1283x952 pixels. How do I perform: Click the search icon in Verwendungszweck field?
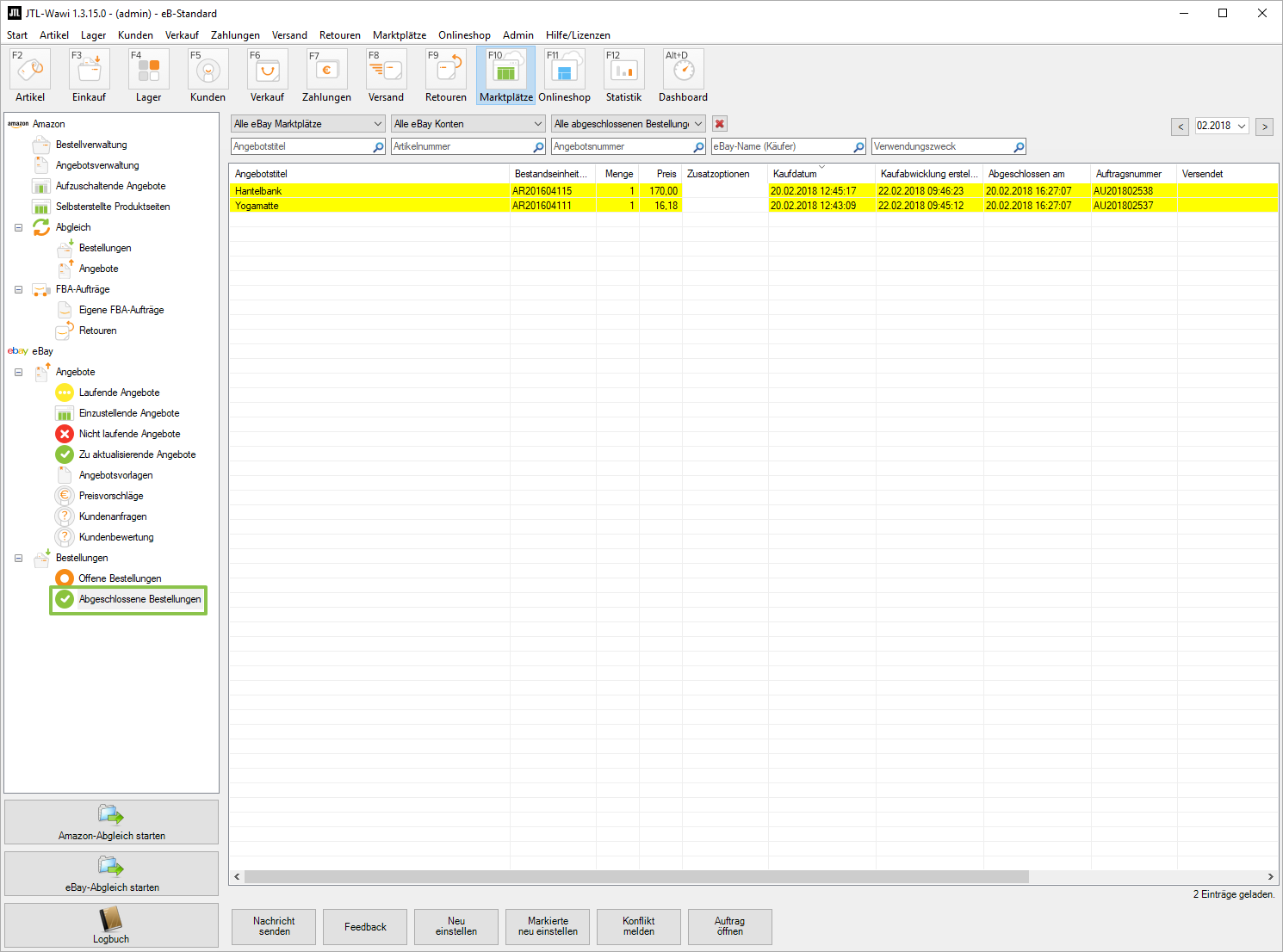pyautogui.click(x=1019, y=147)
